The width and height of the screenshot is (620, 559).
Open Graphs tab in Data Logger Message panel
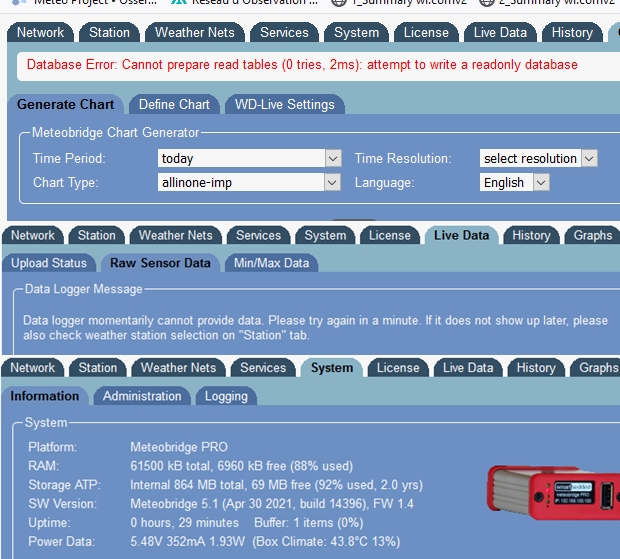click(592, 235)
